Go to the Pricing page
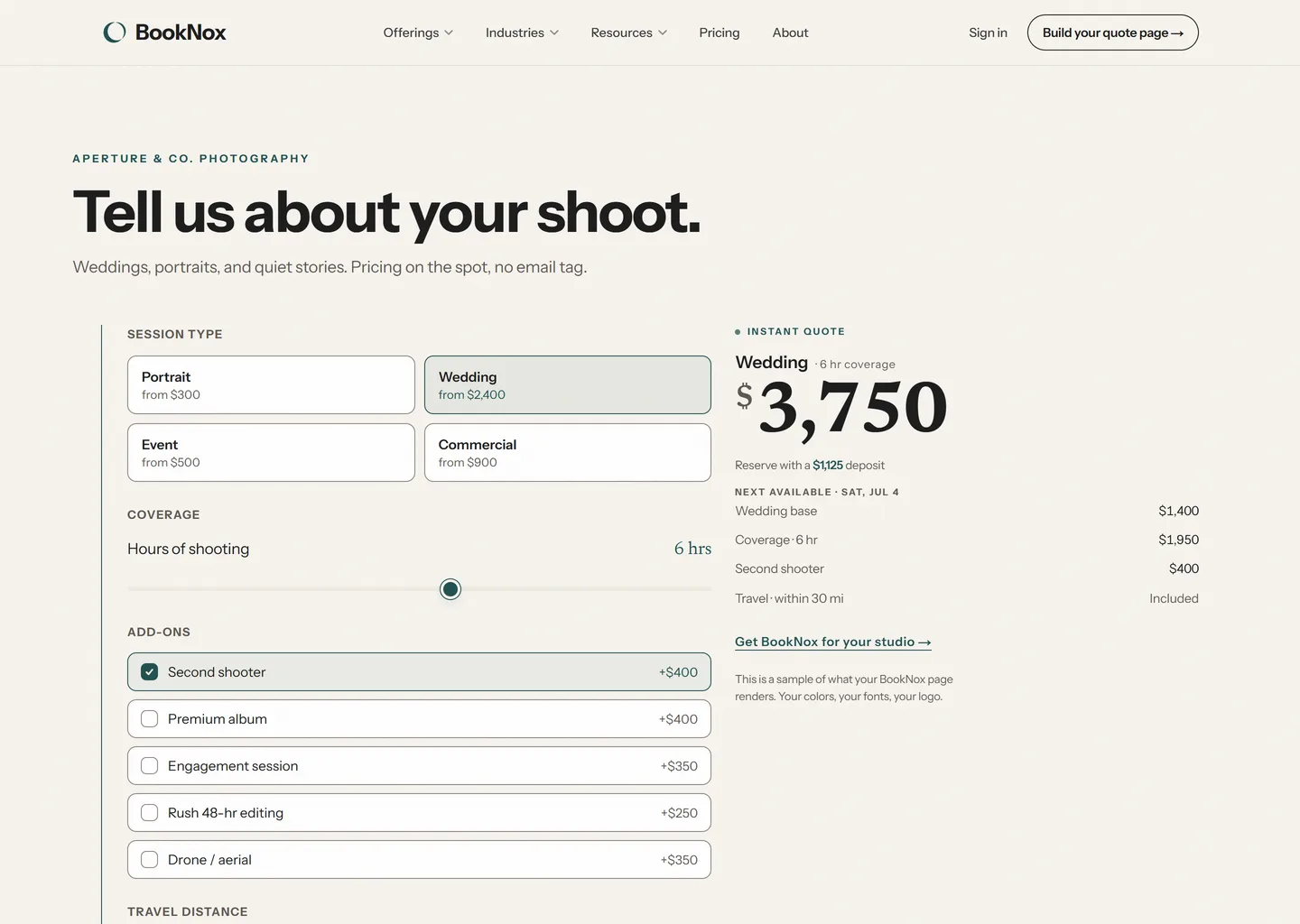 (720, 32)
